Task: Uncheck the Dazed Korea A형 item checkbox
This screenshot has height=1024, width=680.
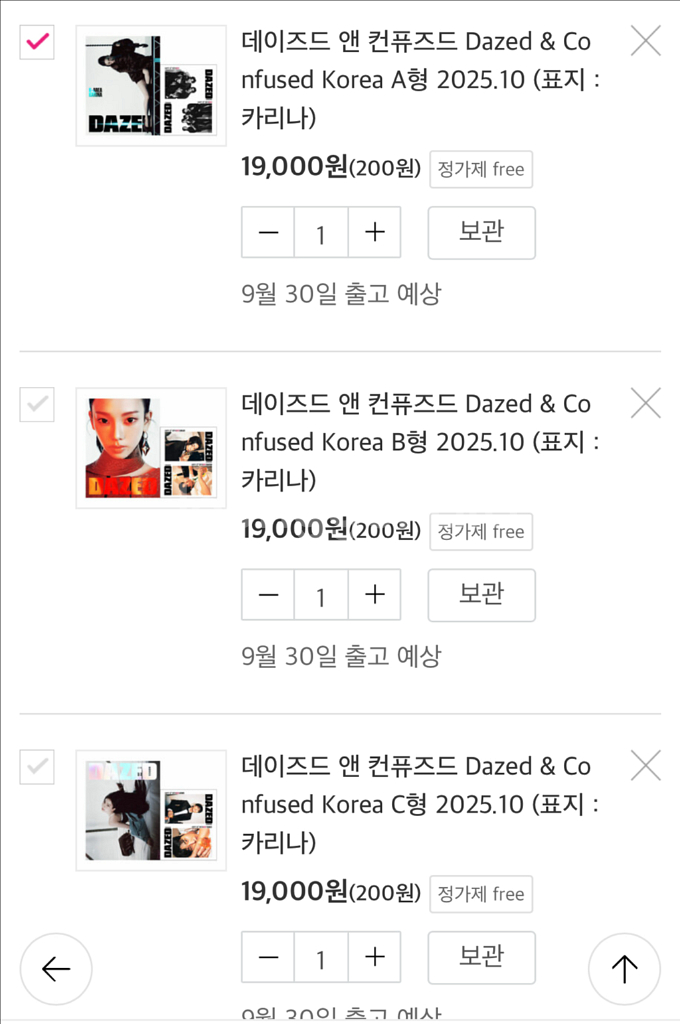Action: click(x=37, y=42)
